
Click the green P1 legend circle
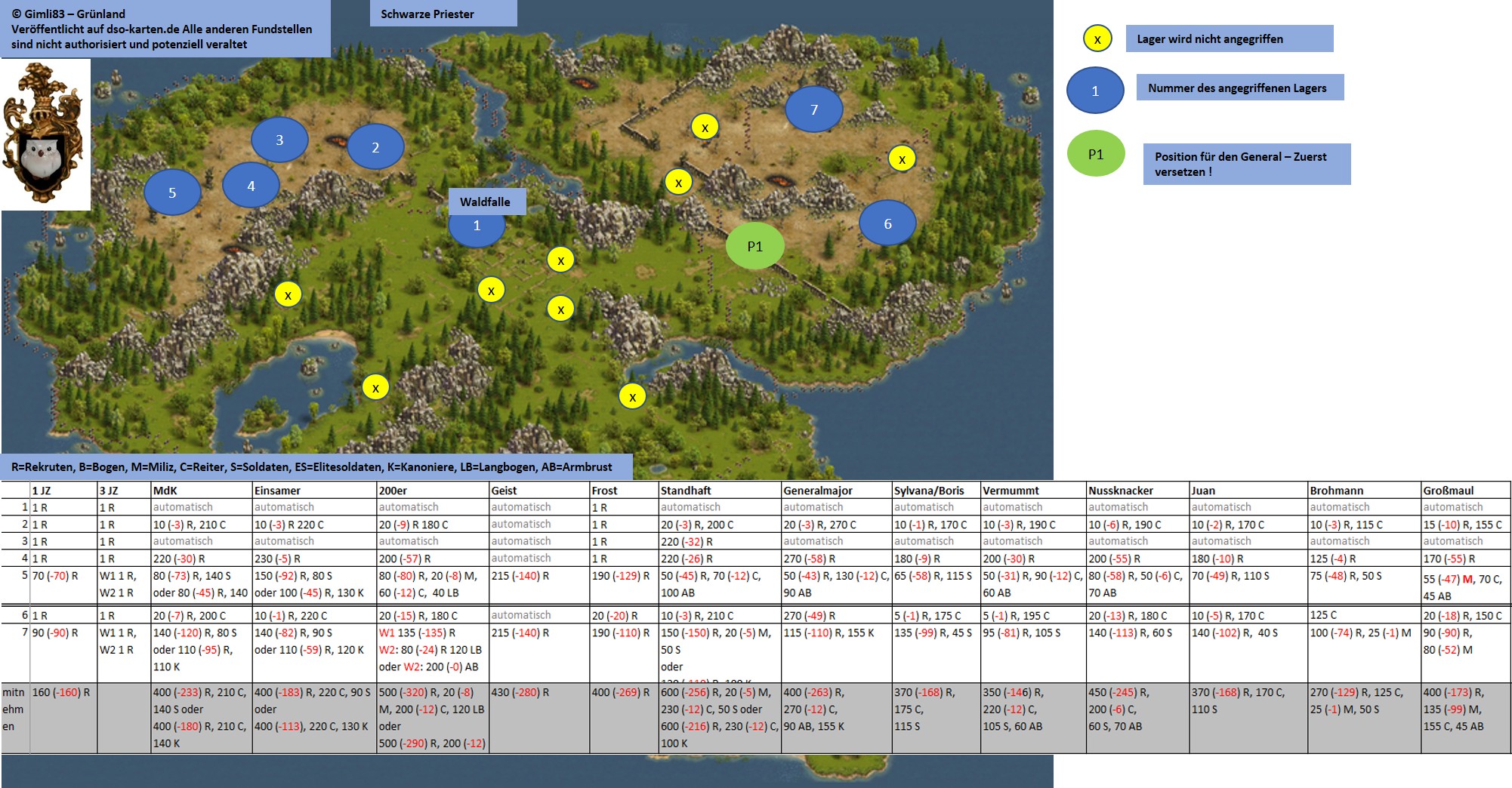point(1096,154)
